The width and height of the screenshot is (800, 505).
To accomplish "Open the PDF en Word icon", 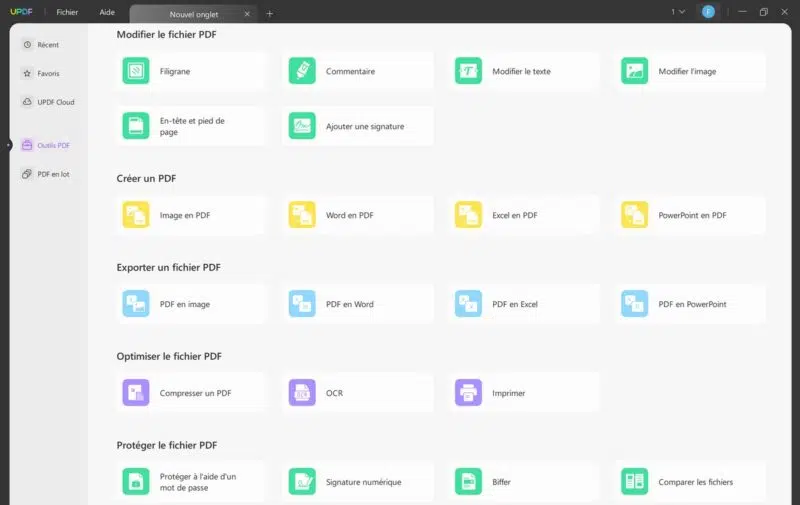I will click(302, 304).
